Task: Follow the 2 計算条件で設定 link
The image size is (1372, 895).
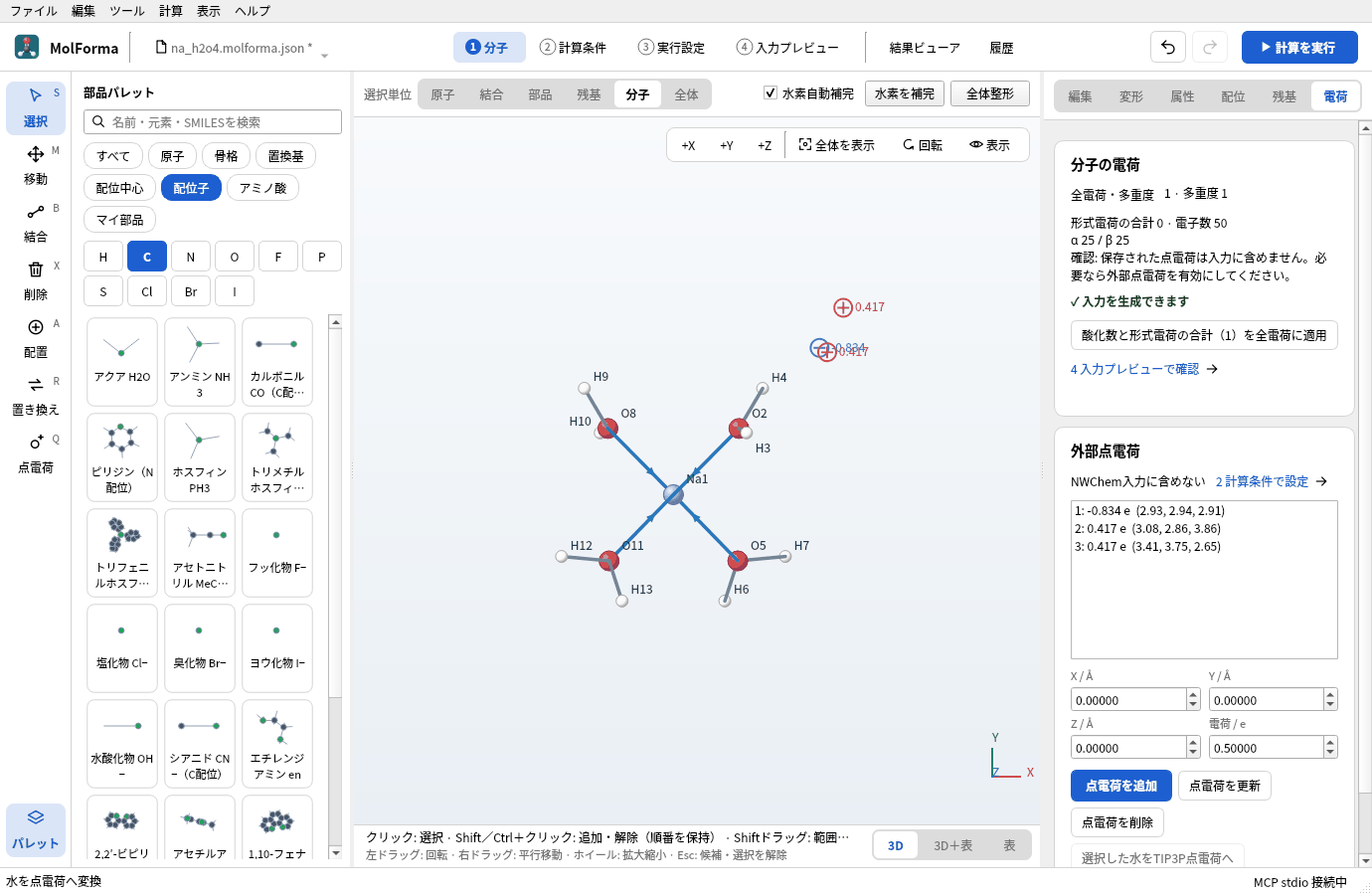Action: pyautogui.click(x=1271, y=481)
